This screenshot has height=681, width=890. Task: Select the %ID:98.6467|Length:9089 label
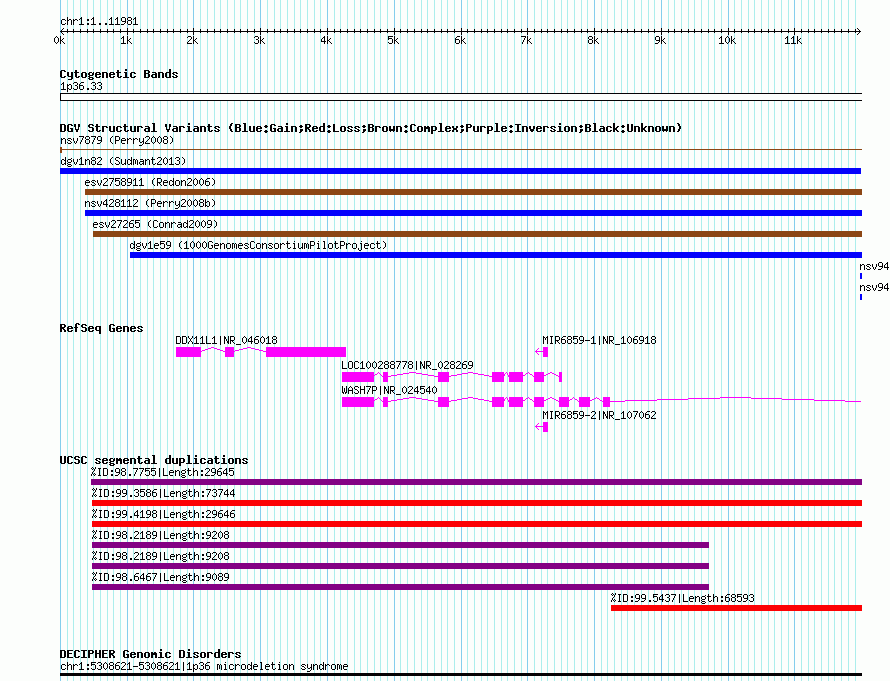161,577
